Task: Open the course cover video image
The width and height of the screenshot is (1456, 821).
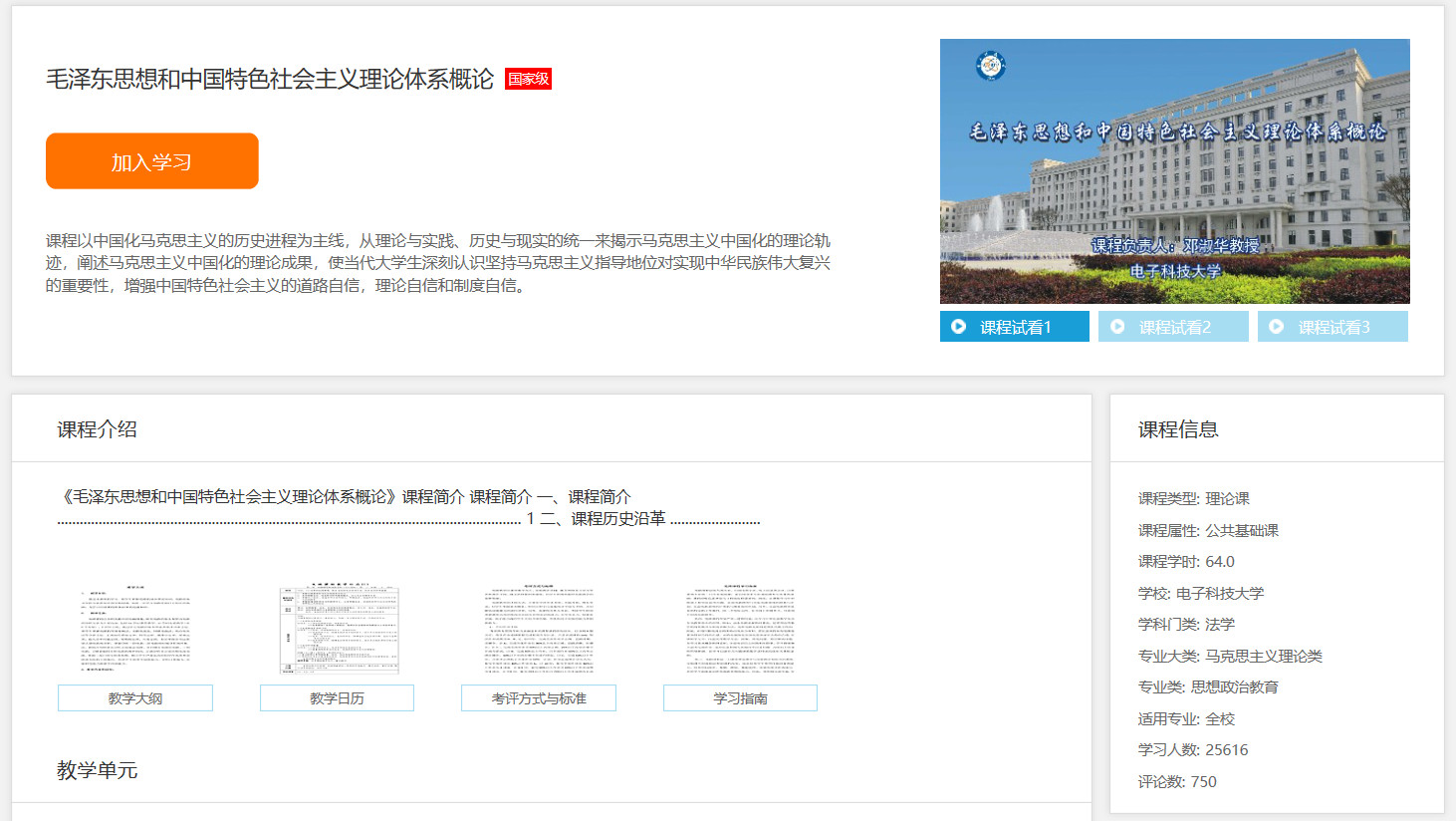Action: 1175,171
